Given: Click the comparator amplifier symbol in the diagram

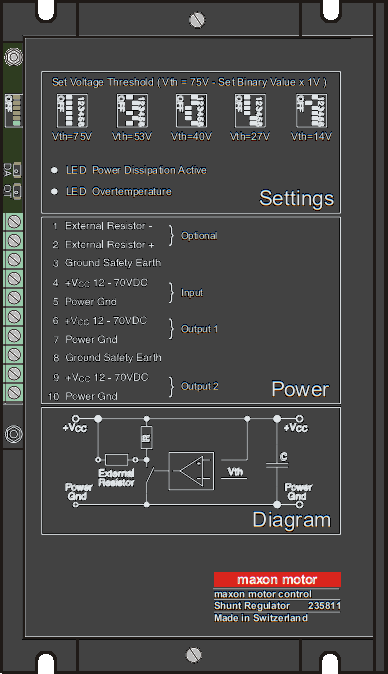Looking at the screenshot, I should pos(191,471).
